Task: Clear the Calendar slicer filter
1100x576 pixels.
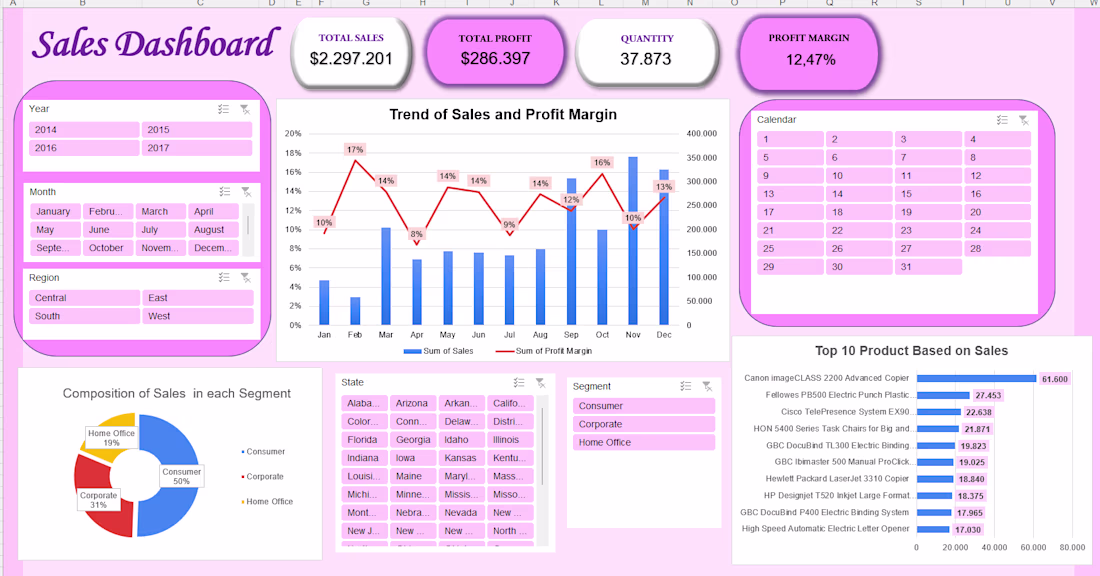Action: 1024,120
